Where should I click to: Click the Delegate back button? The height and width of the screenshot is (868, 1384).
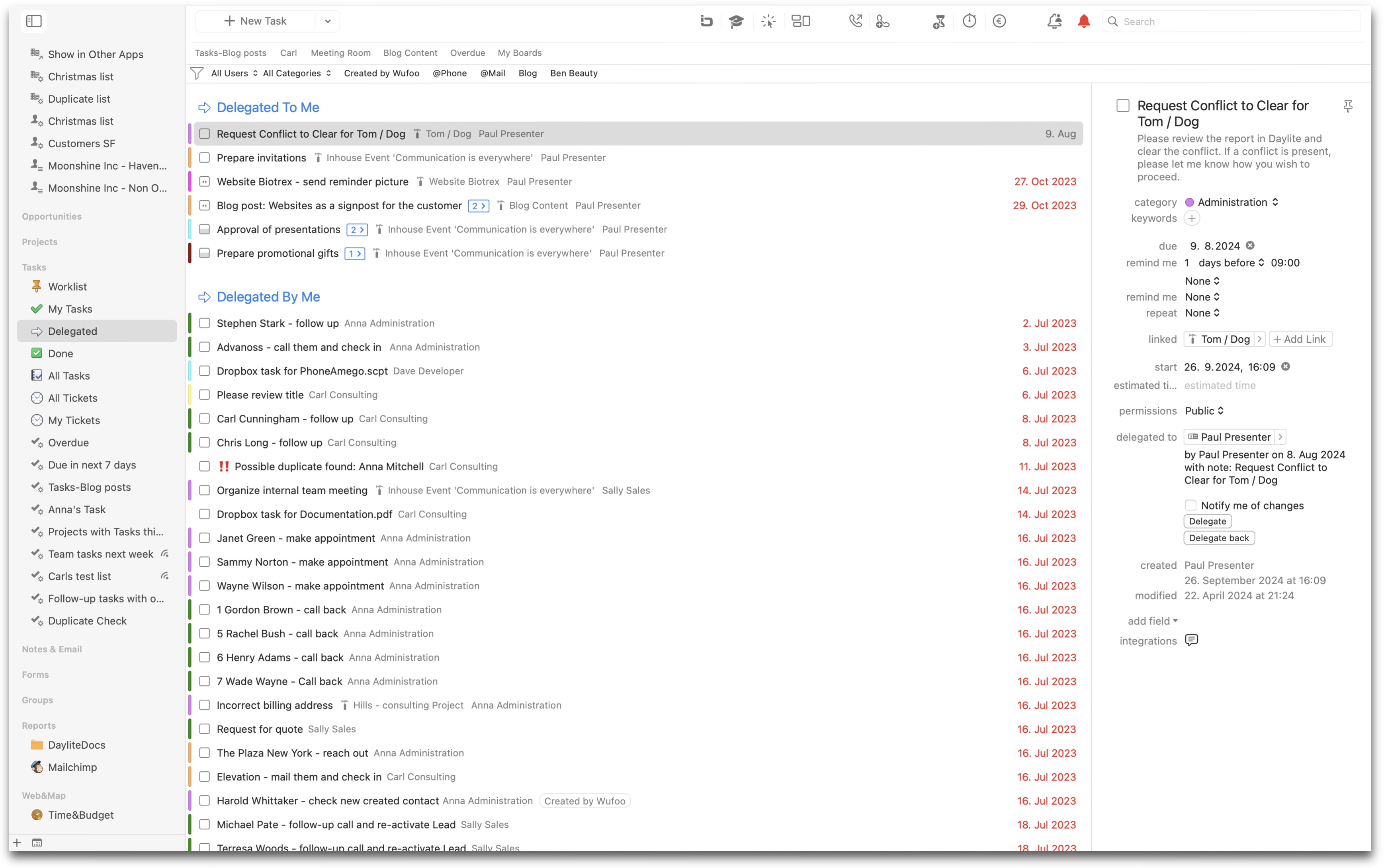(1219, 538)
